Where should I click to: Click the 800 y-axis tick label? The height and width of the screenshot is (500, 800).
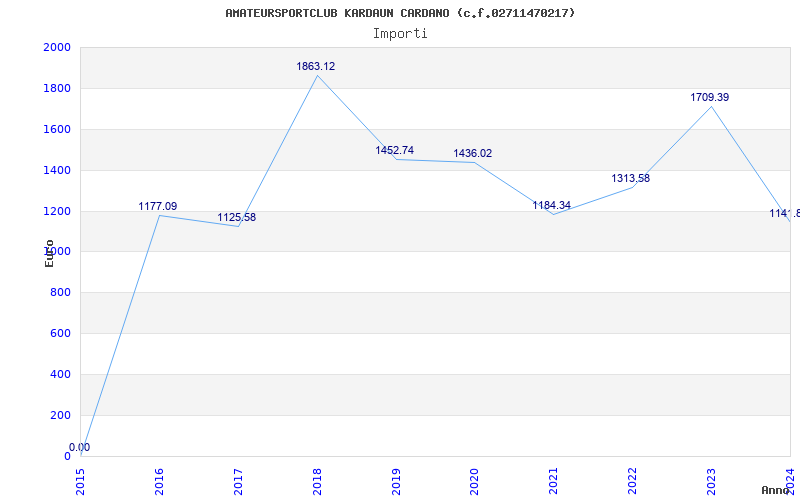pos(61,293)
